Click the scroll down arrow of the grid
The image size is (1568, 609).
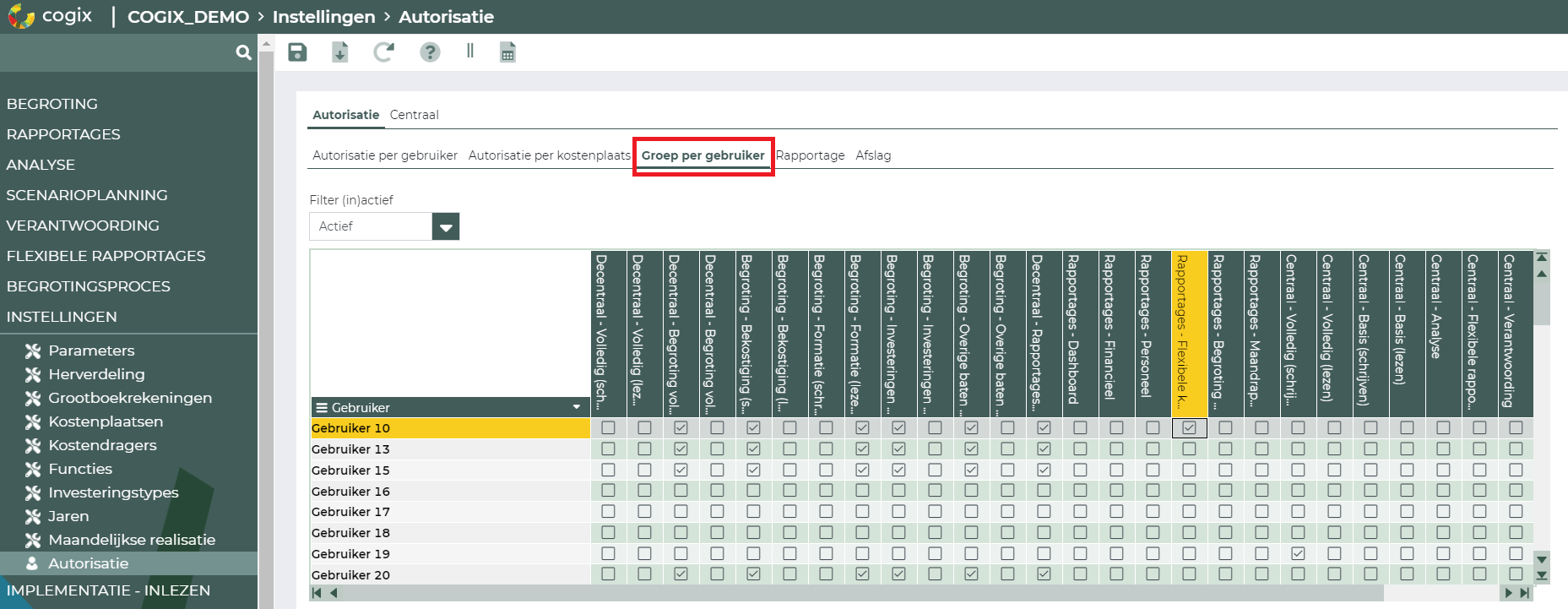click(x=1542, y=559)
